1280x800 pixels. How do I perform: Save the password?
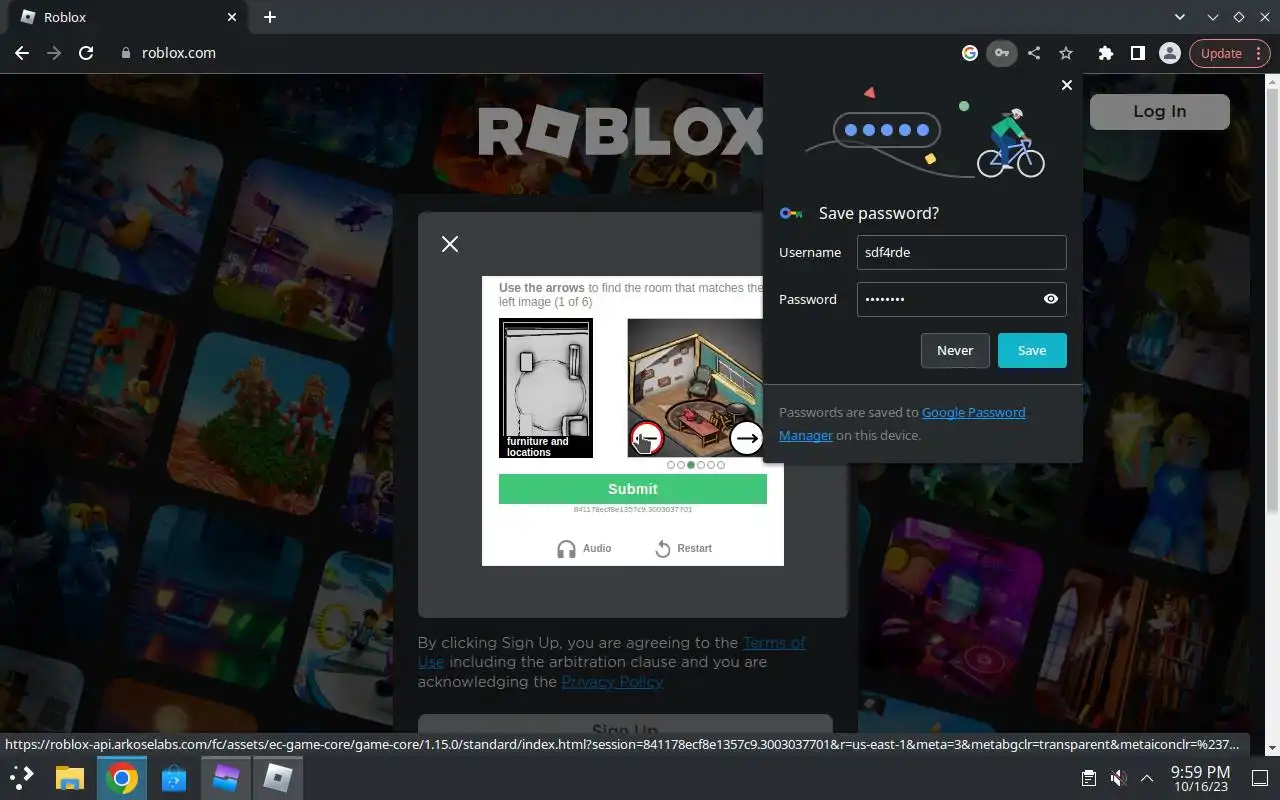1032,350
